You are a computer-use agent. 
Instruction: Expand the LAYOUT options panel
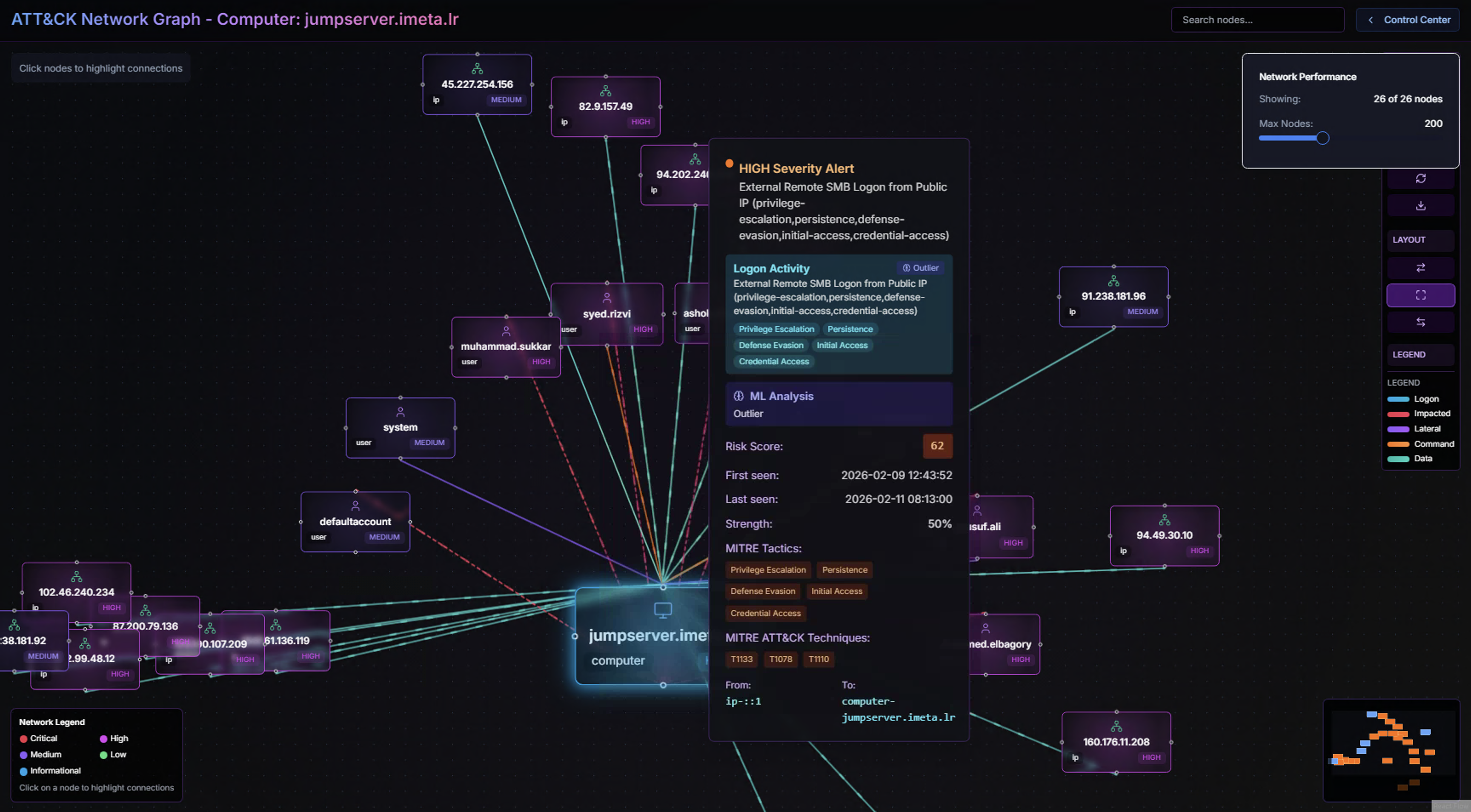1420,240
